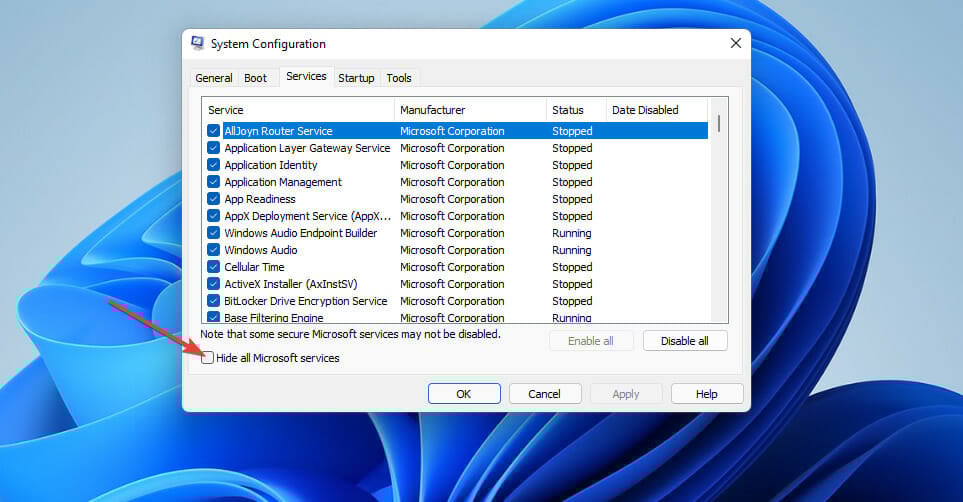Image resolution: width=963 pixels, height=502 pixels.
Task: Select the Application Management service name
Action: pos(283,182)
